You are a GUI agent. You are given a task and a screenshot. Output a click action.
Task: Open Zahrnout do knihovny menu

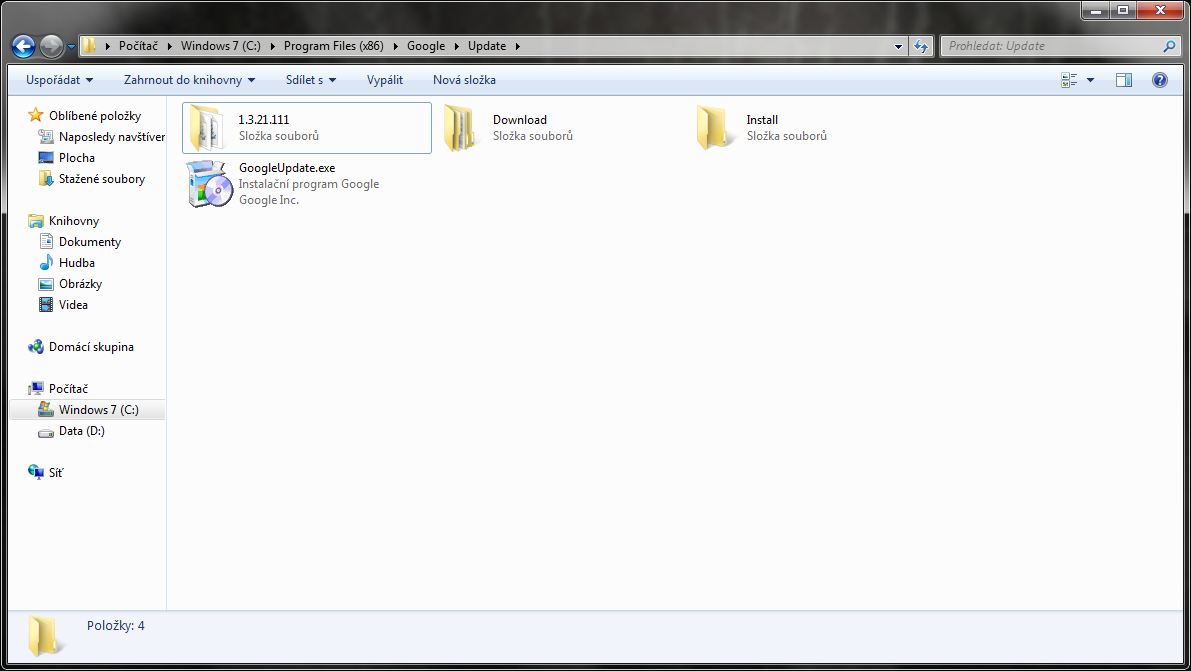point(189,80)
